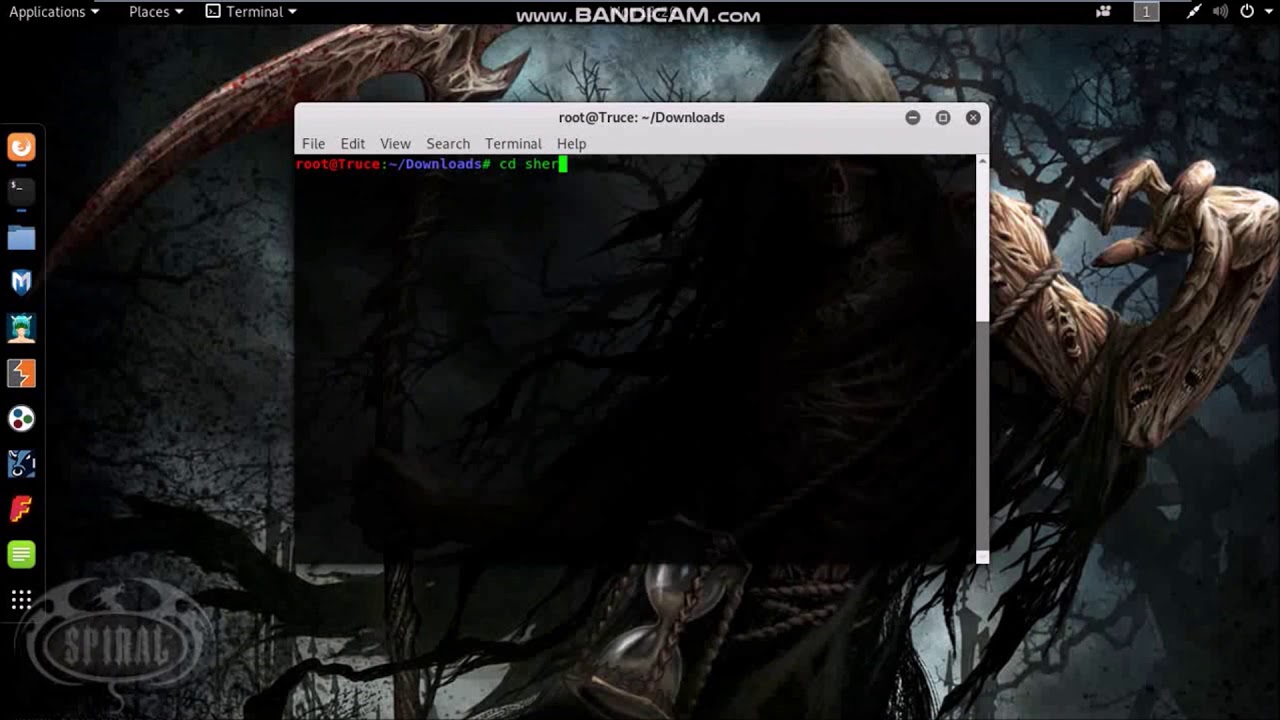This screenshot has width=1280, height=720.
Task: Minimize the terminal window
Action: [912, 118]
